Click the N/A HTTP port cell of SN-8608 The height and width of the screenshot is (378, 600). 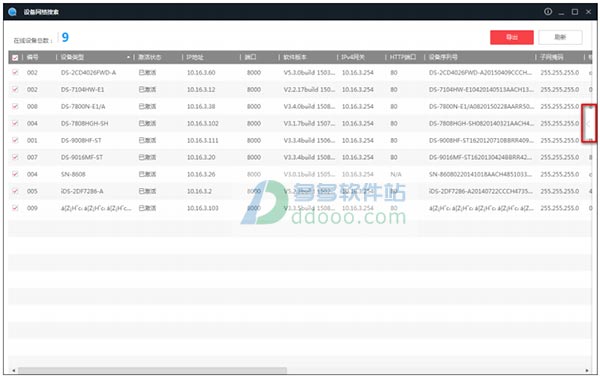click(x=396, y=174)
